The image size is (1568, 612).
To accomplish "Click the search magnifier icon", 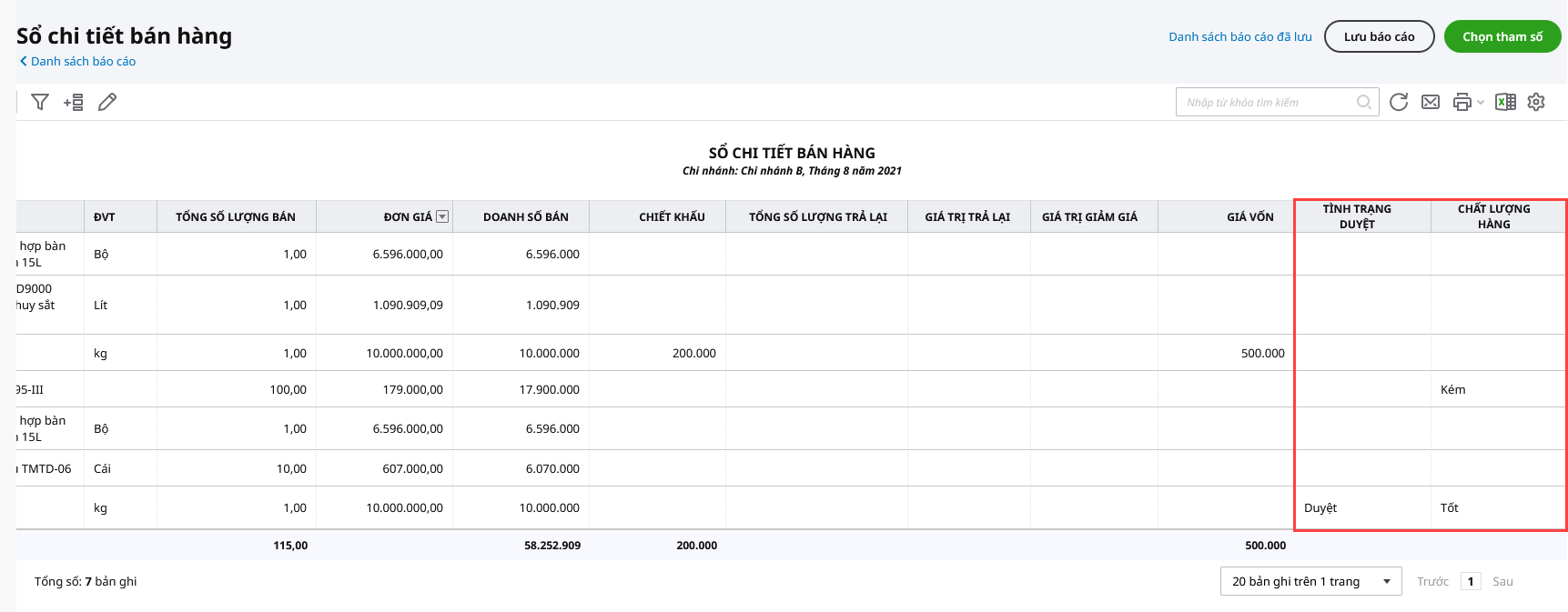I will (1363, 102).
